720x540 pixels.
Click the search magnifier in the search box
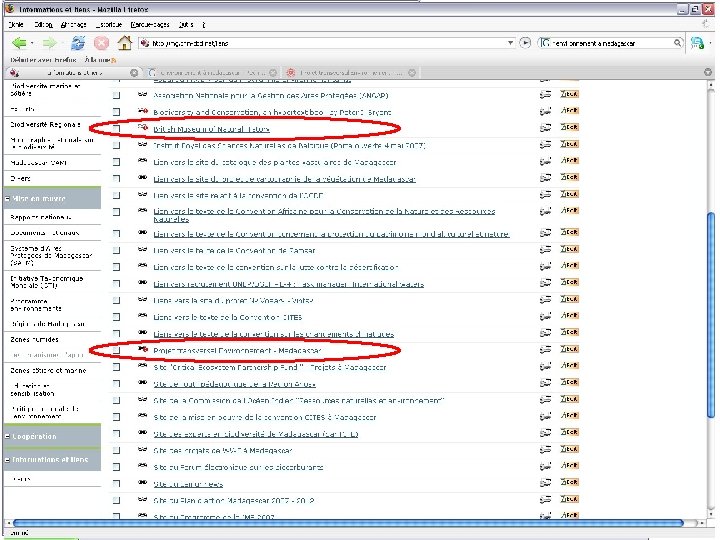(x=677, y=43)
